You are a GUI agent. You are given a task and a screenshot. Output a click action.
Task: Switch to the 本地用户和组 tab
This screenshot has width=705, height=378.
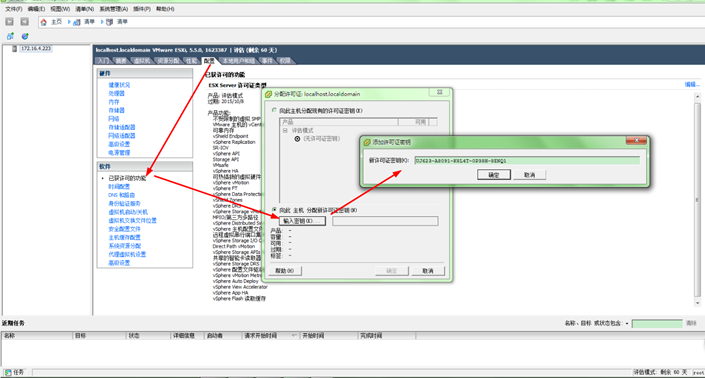pyautogui.click(x=239, y=61)
